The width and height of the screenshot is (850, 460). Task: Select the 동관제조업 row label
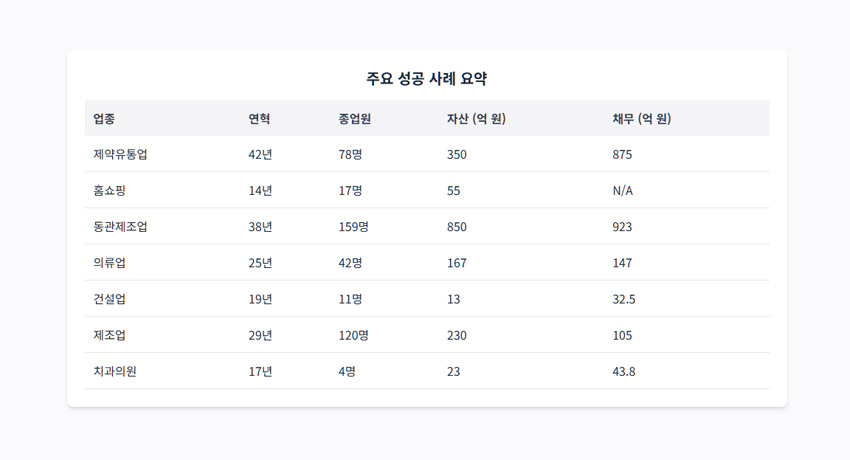click(x=120, y=226)
